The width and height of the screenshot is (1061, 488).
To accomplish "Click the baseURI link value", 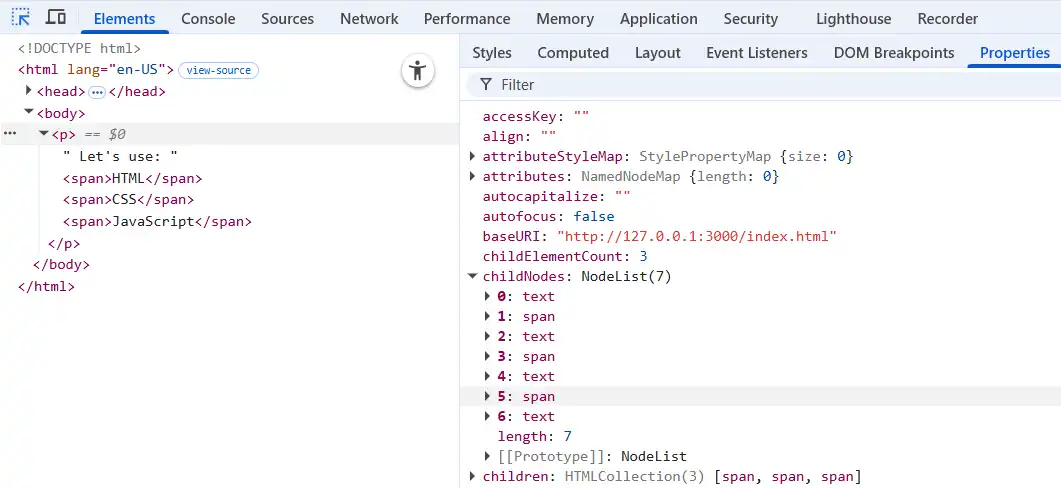I will tap(696, 237).
